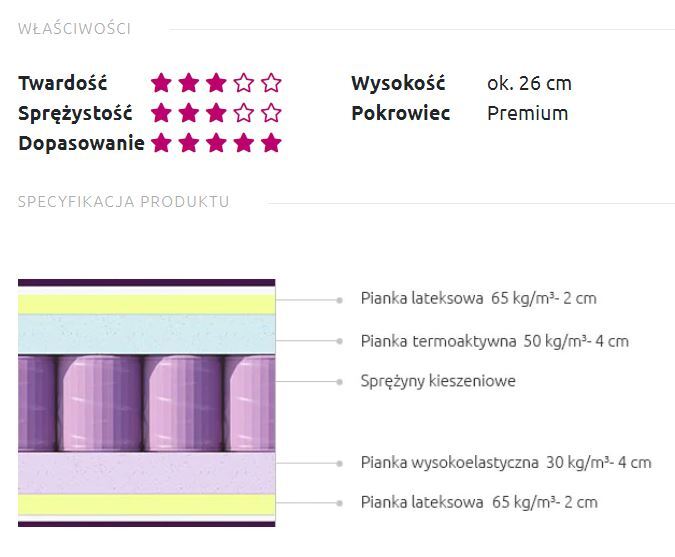Click the third Sprężystość star
The height and width of the screenshot is (557, 675).
(216, 113)
